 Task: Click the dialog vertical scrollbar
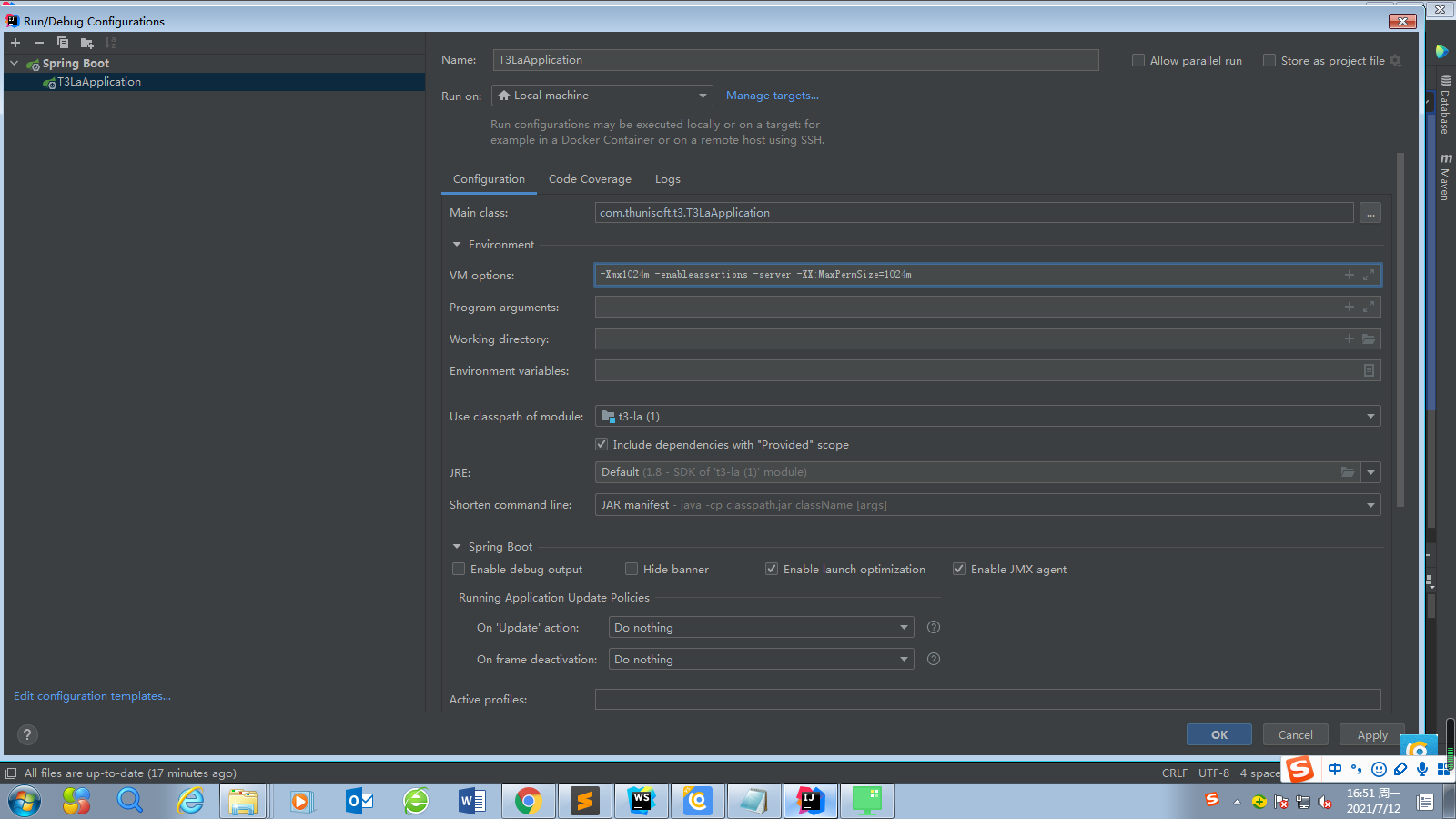click(x=1400, y=329)
